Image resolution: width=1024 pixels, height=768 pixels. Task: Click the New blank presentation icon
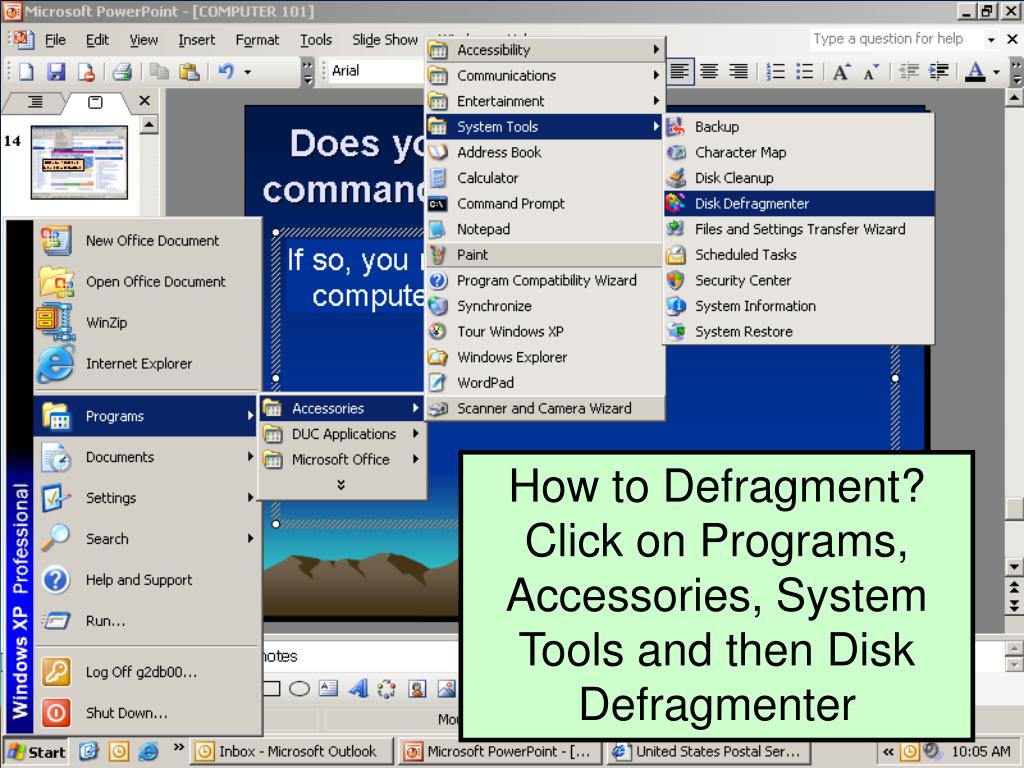click(26, 71)
